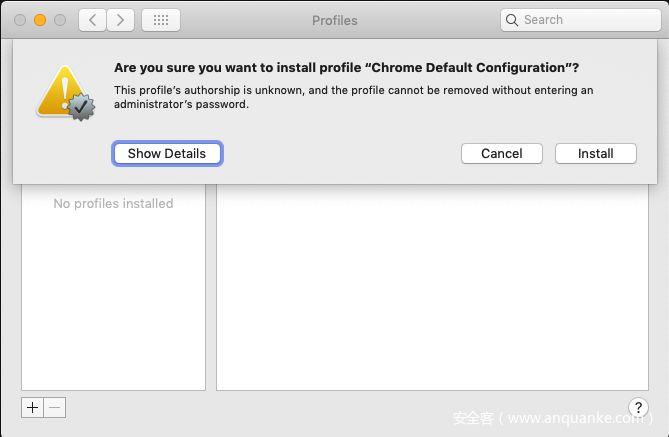The height and width of the screenshot is (437, 669).
Task: Click the 'Are you sure' dialog heading
Action: pos(346,68)
